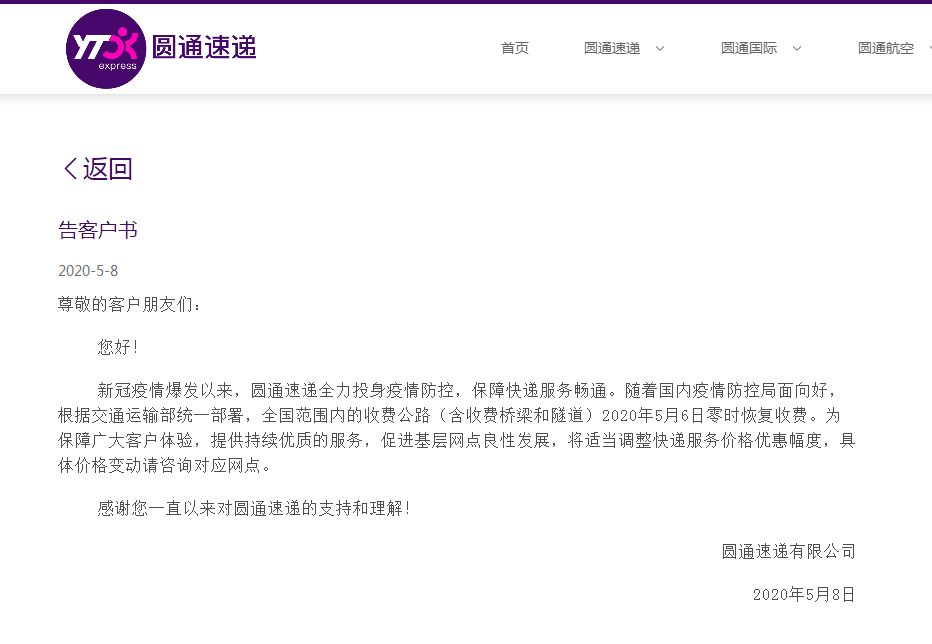Click the 圆通速递 brand name beside logo

pyautogui.click(x=204, y=47)
